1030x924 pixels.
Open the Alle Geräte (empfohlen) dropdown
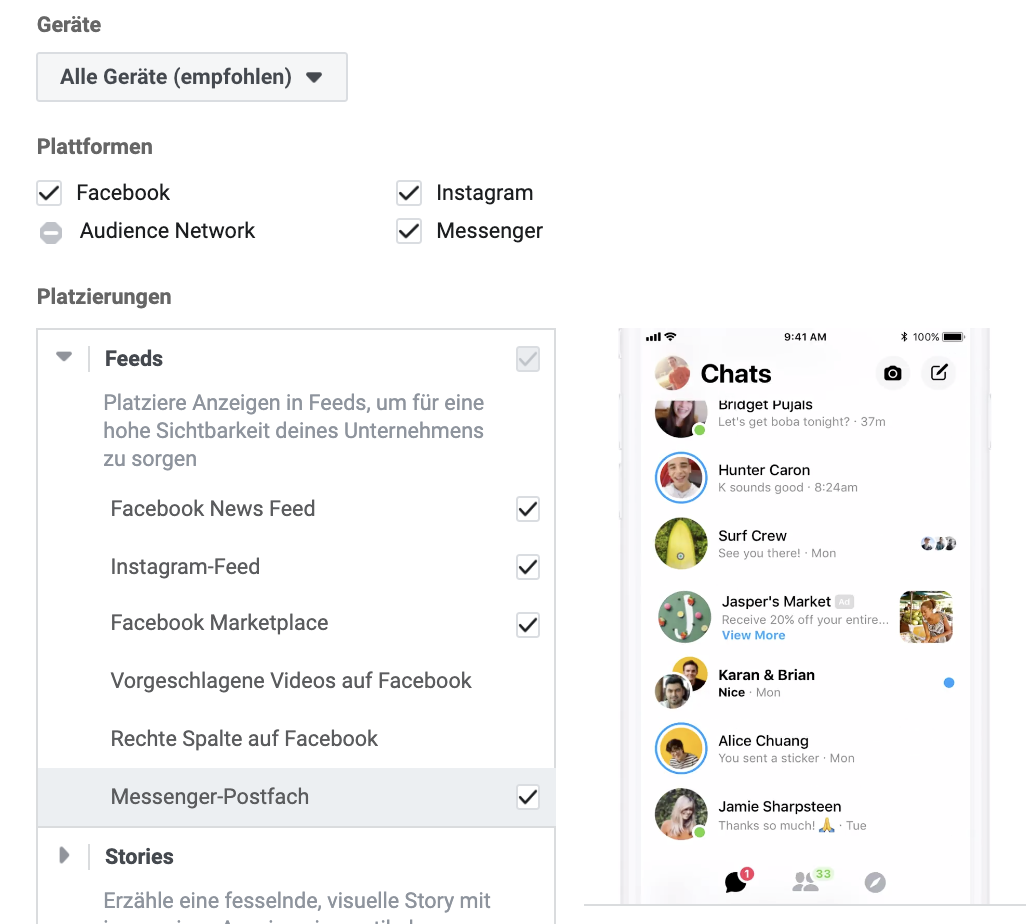click(192, 77)
